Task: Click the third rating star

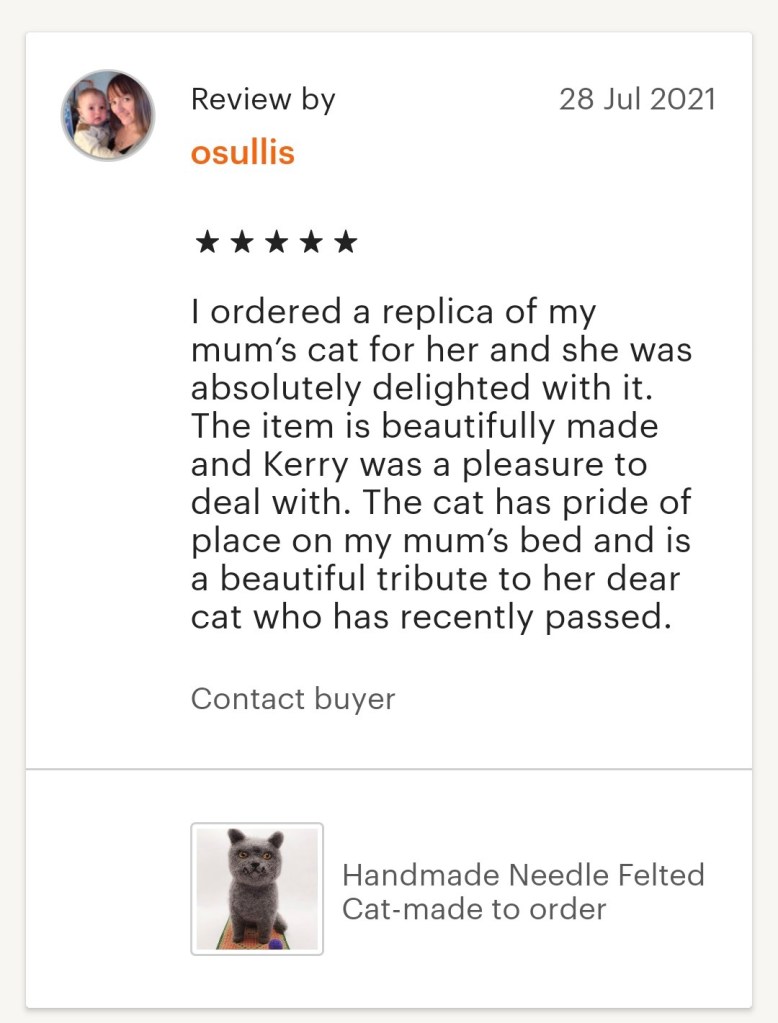Action: 276,242
